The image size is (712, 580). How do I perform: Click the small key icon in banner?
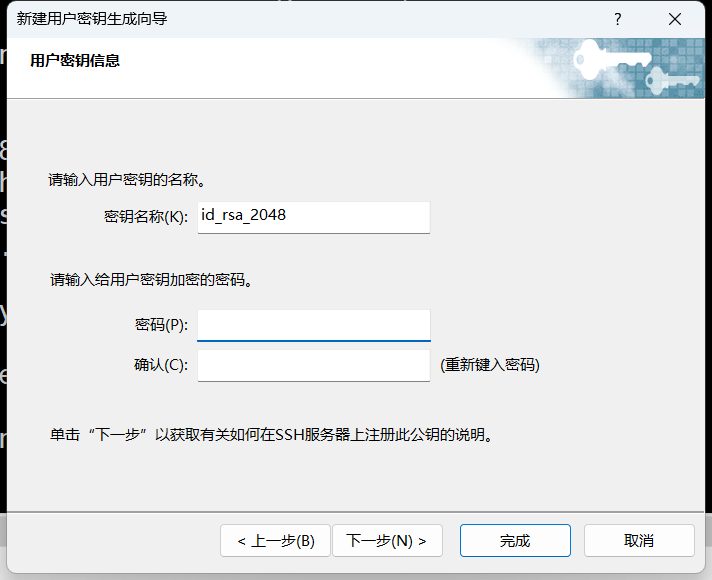pyautogui.click(x=668, y=80)
